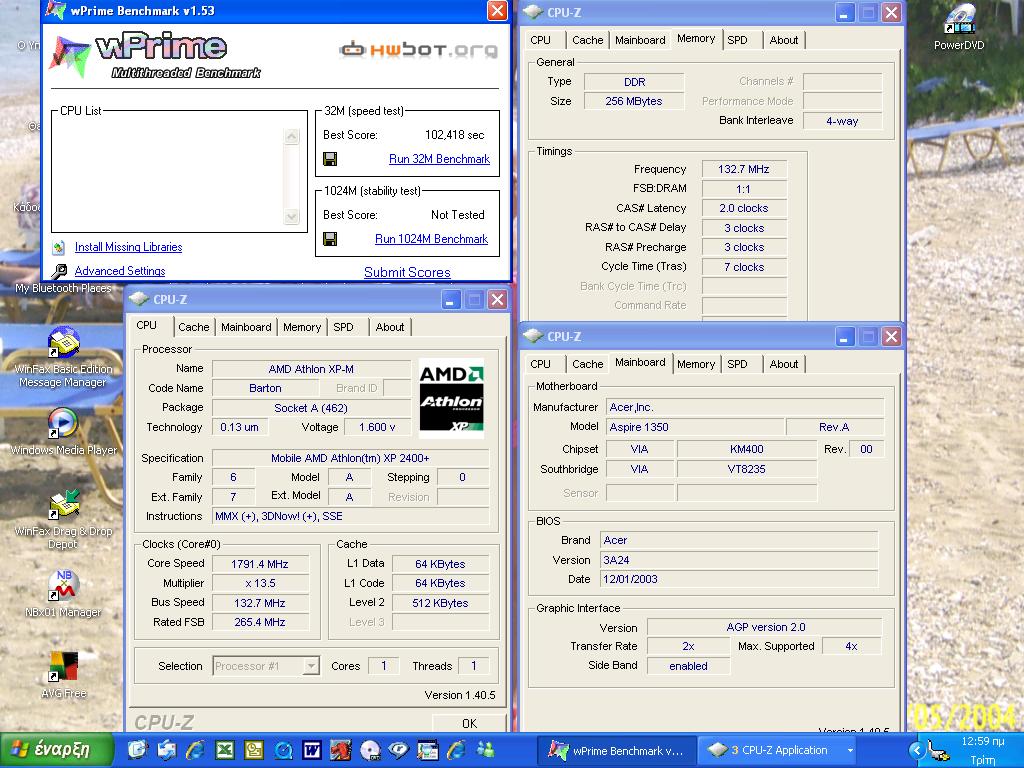Click the CD disc quick launch icon

coord(370,750)
